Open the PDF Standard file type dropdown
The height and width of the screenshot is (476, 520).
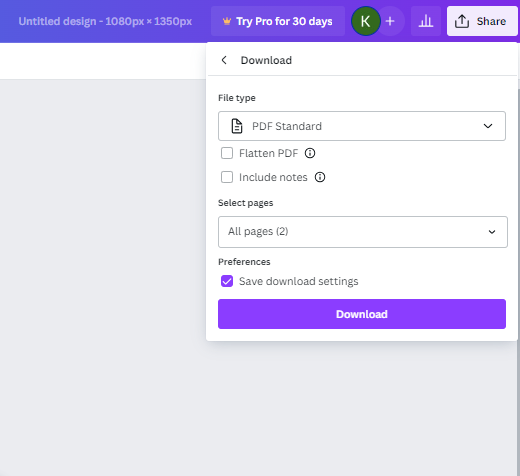(x=362, y=126)
